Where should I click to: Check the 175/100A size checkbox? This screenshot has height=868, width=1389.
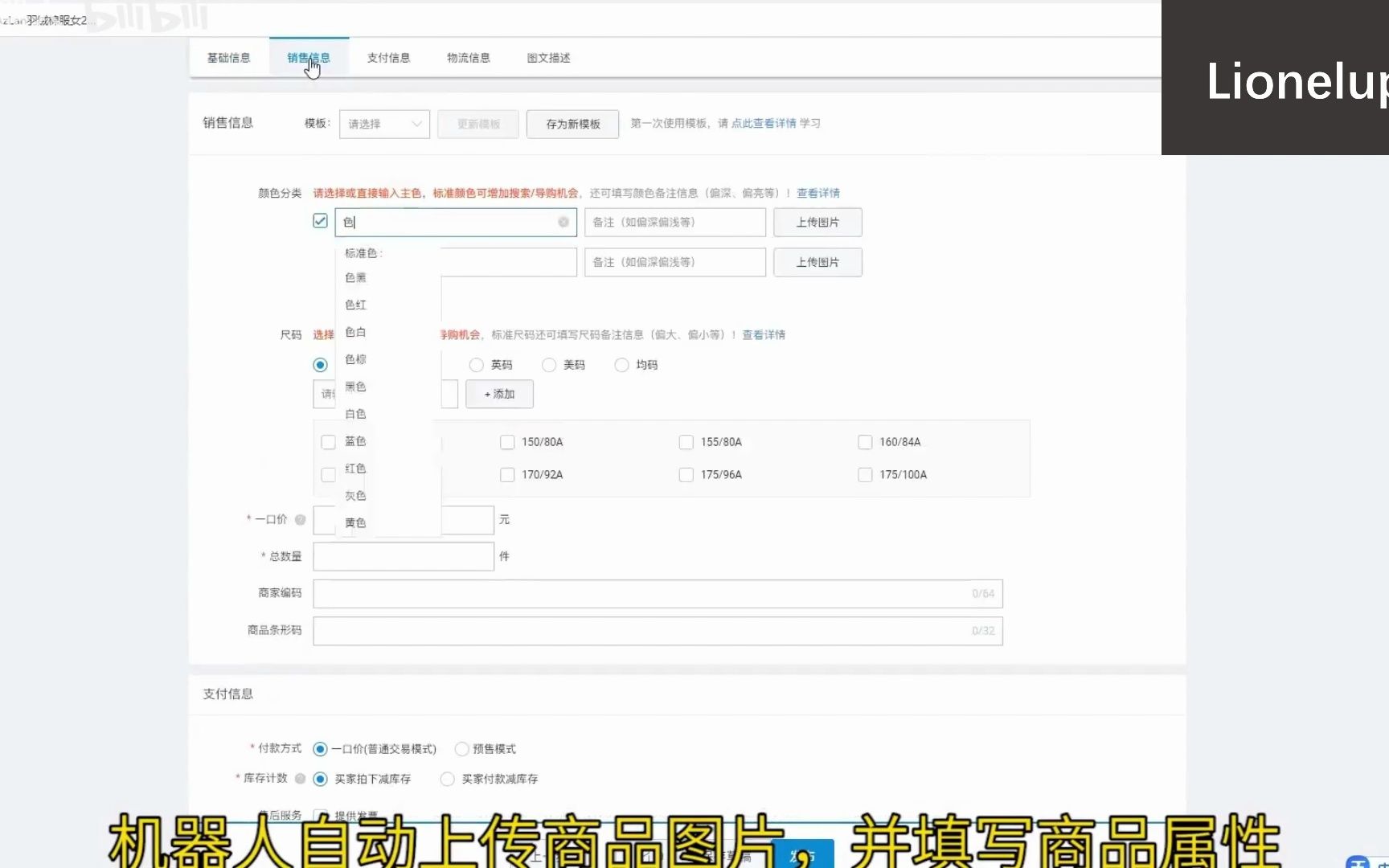(865, 475)
